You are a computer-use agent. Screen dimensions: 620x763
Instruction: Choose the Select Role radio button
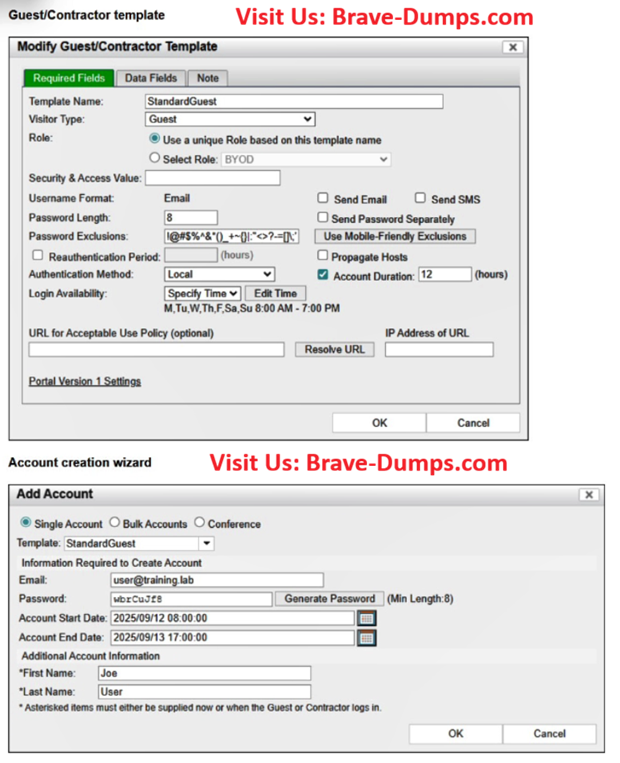pos(154,159)
